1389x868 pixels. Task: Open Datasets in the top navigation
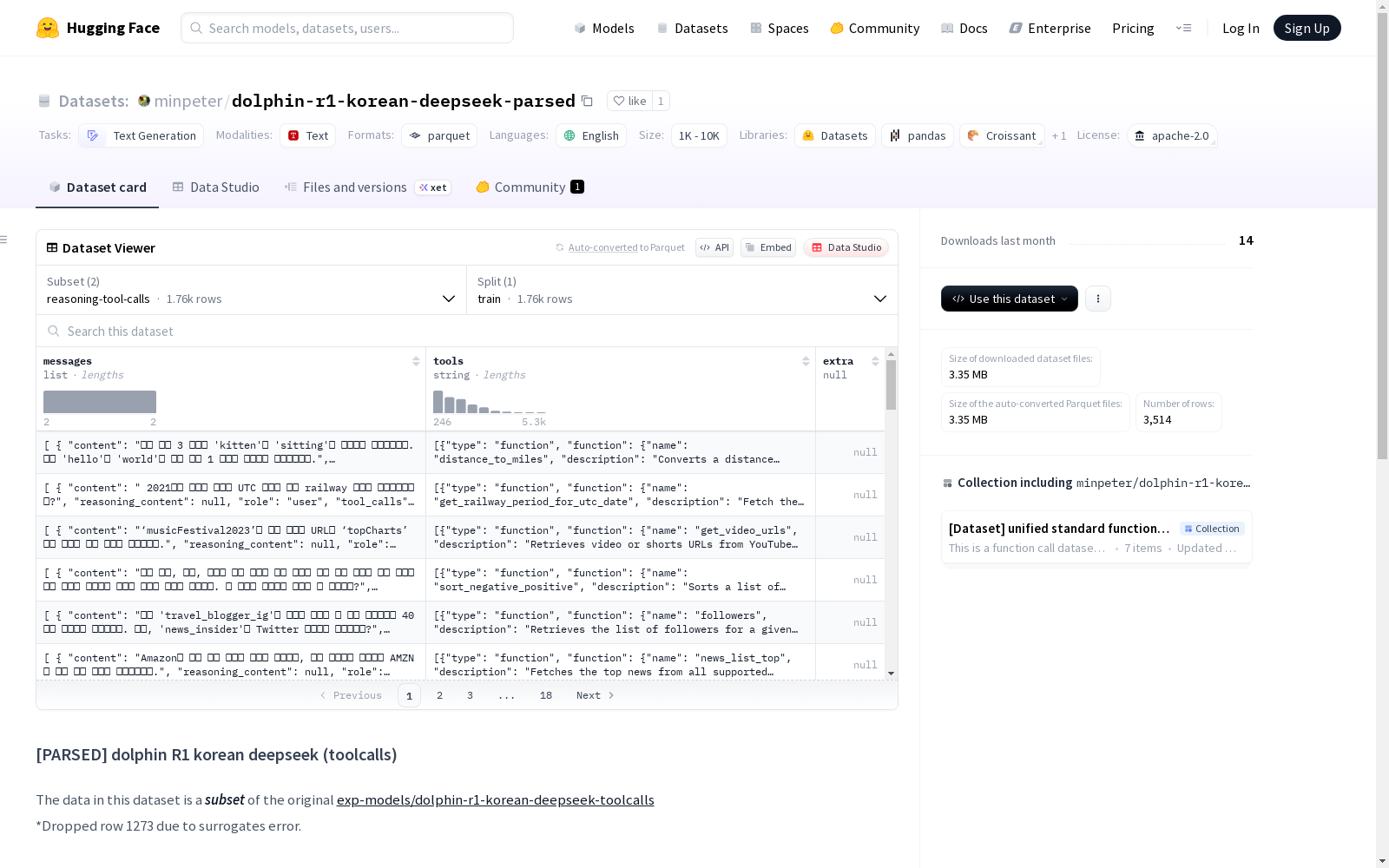tap(693, 28)
